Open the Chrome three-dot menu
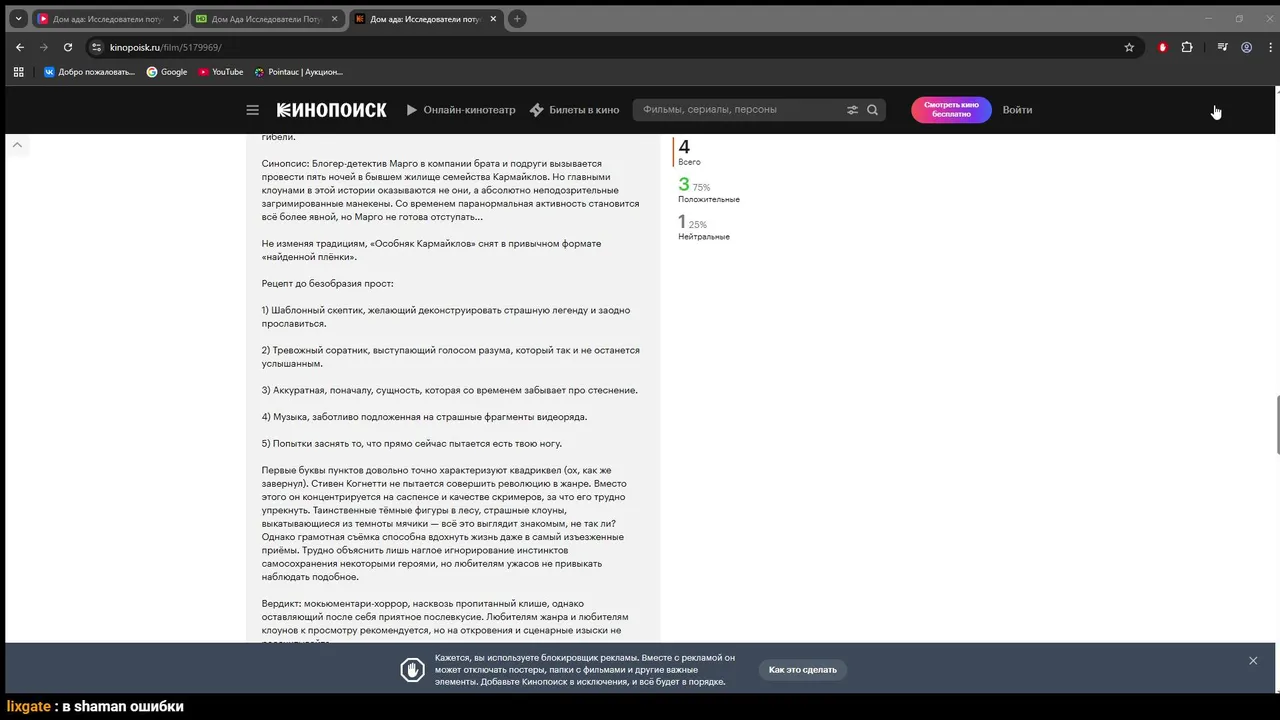The width and height of the screenshot is (1280, 720). (x=1268, y=47)
